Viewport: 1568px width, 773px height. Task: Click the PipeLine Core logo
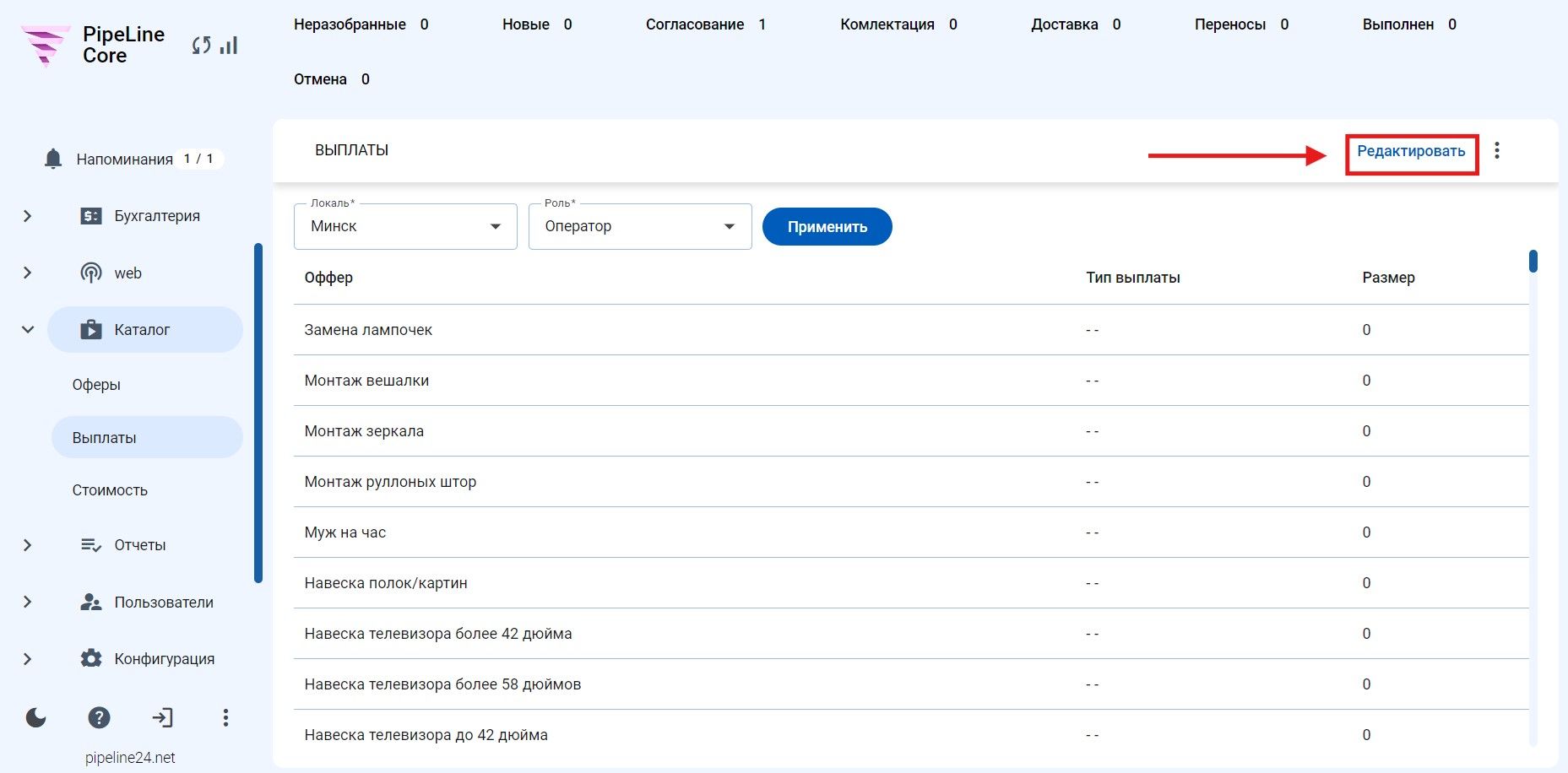click(93, 45)
